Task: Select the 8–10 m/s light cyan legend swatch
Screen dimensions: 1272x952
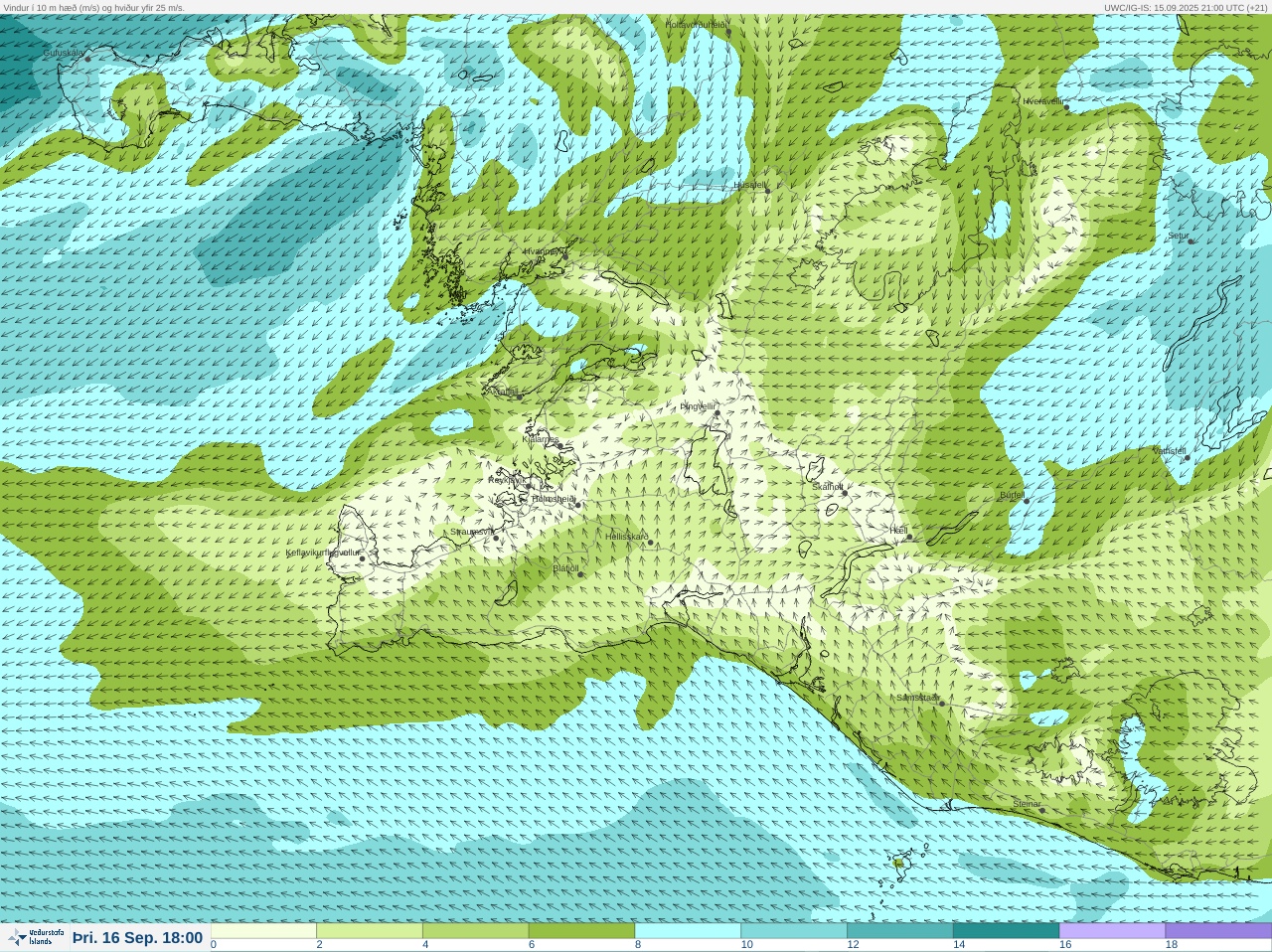Action: [x=688, y=931]
